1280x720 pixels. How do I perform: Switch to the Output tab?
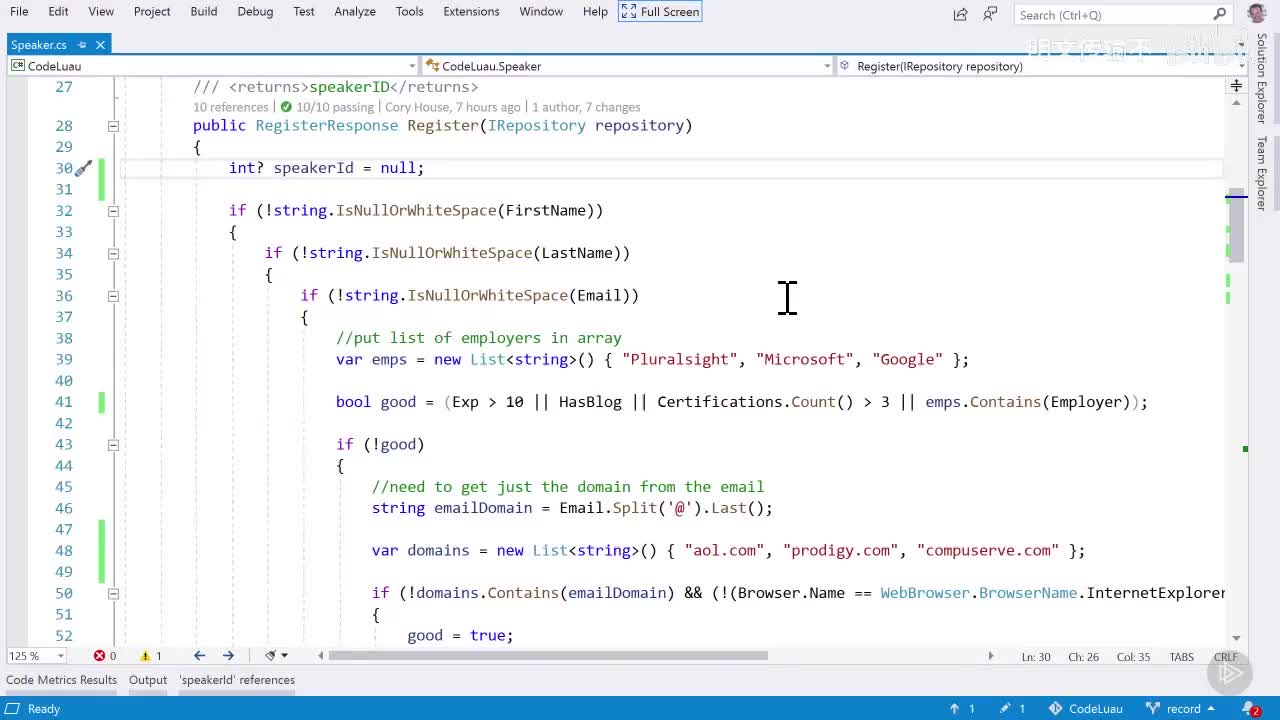148,680
